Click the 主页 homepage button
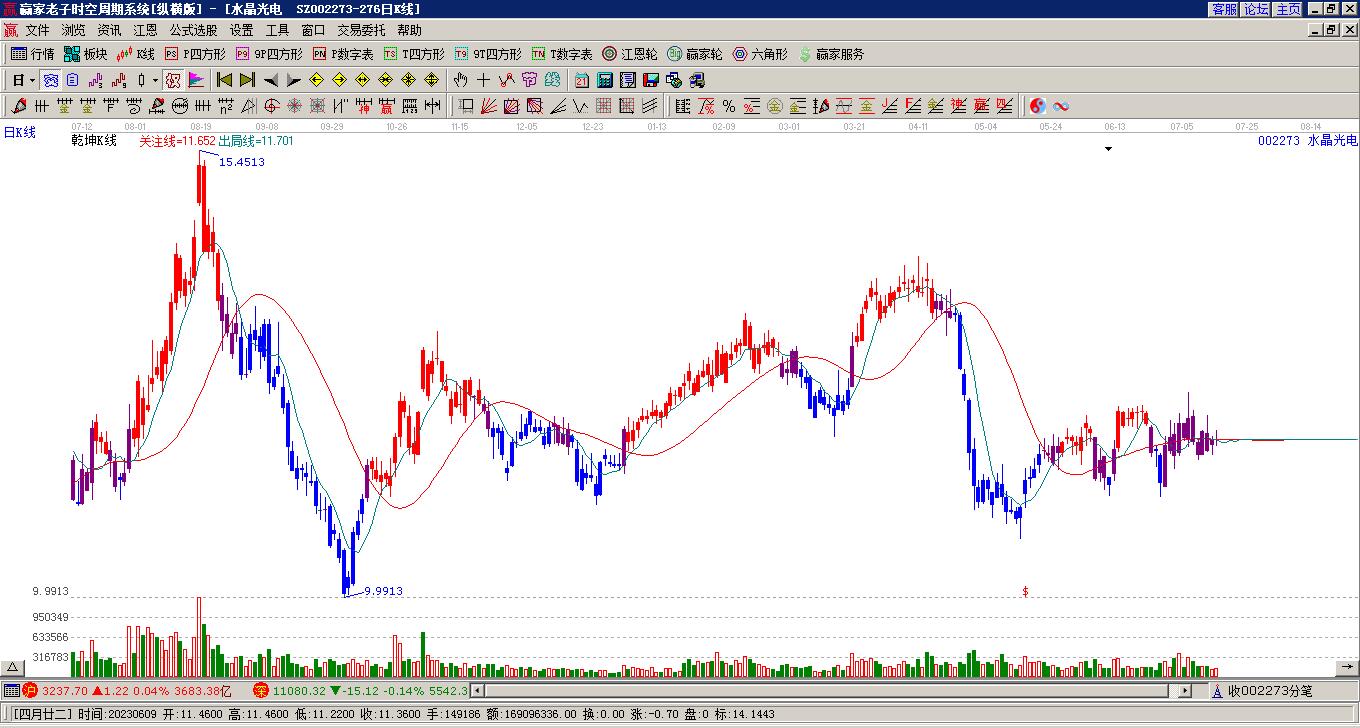1360x728 pixels. tap(1288, 9)
